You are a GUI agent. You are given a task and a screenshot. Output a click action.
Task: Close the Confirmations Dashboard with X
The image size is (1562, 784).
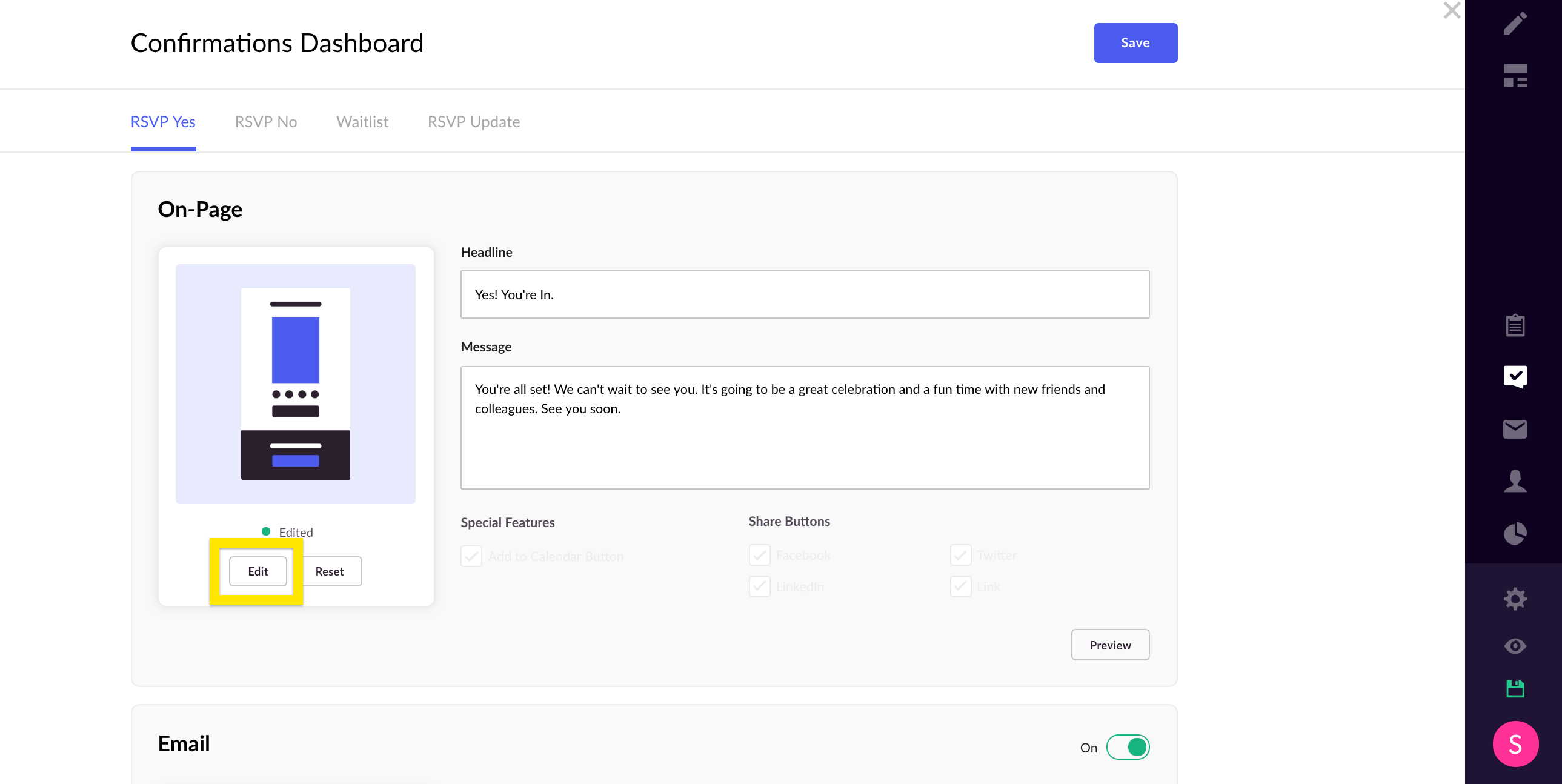pyautogui.click(x=1452, y=10)
